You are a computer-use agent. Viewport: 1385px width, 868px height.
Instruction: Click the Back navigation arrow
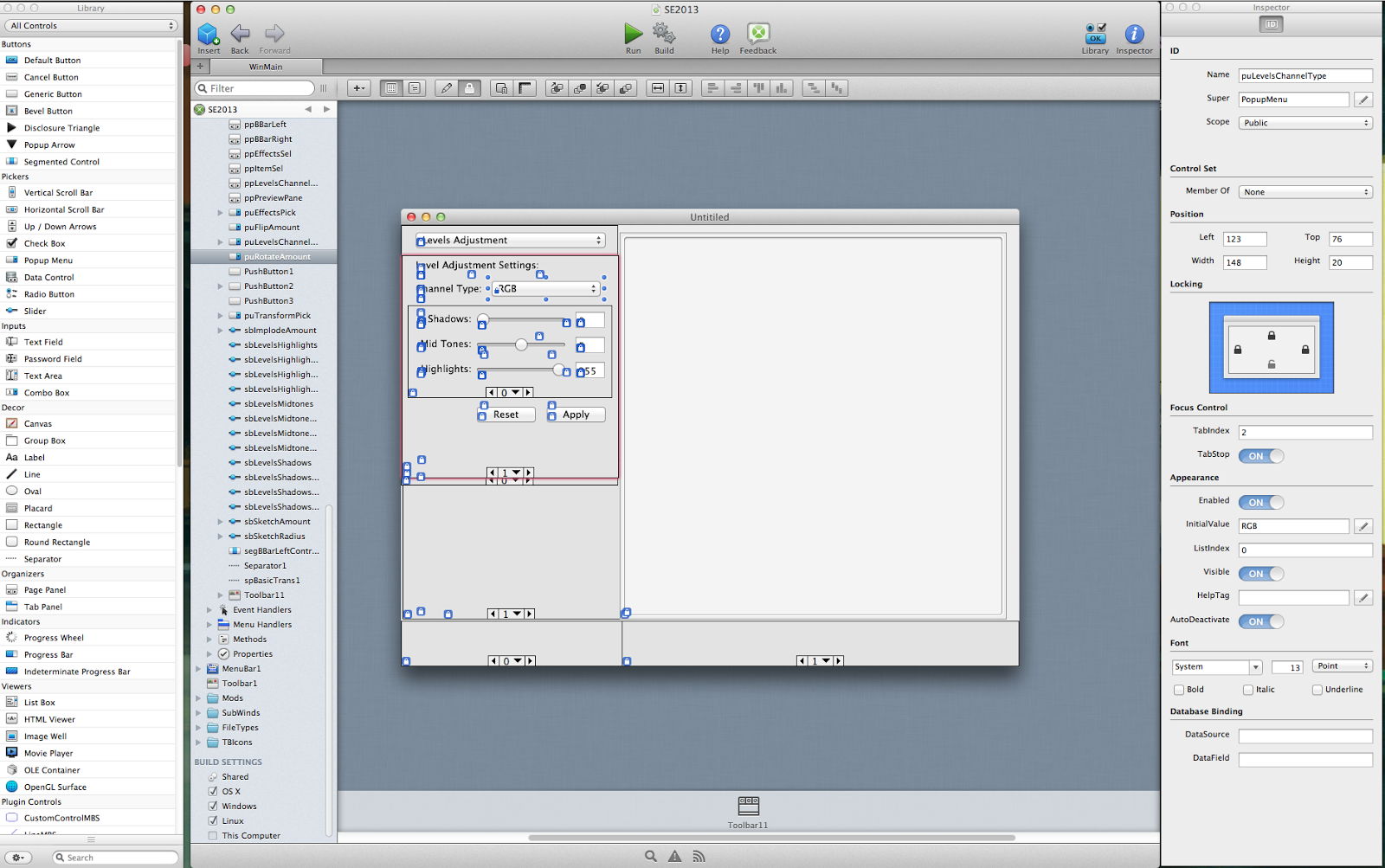click(x=240, y=34)
